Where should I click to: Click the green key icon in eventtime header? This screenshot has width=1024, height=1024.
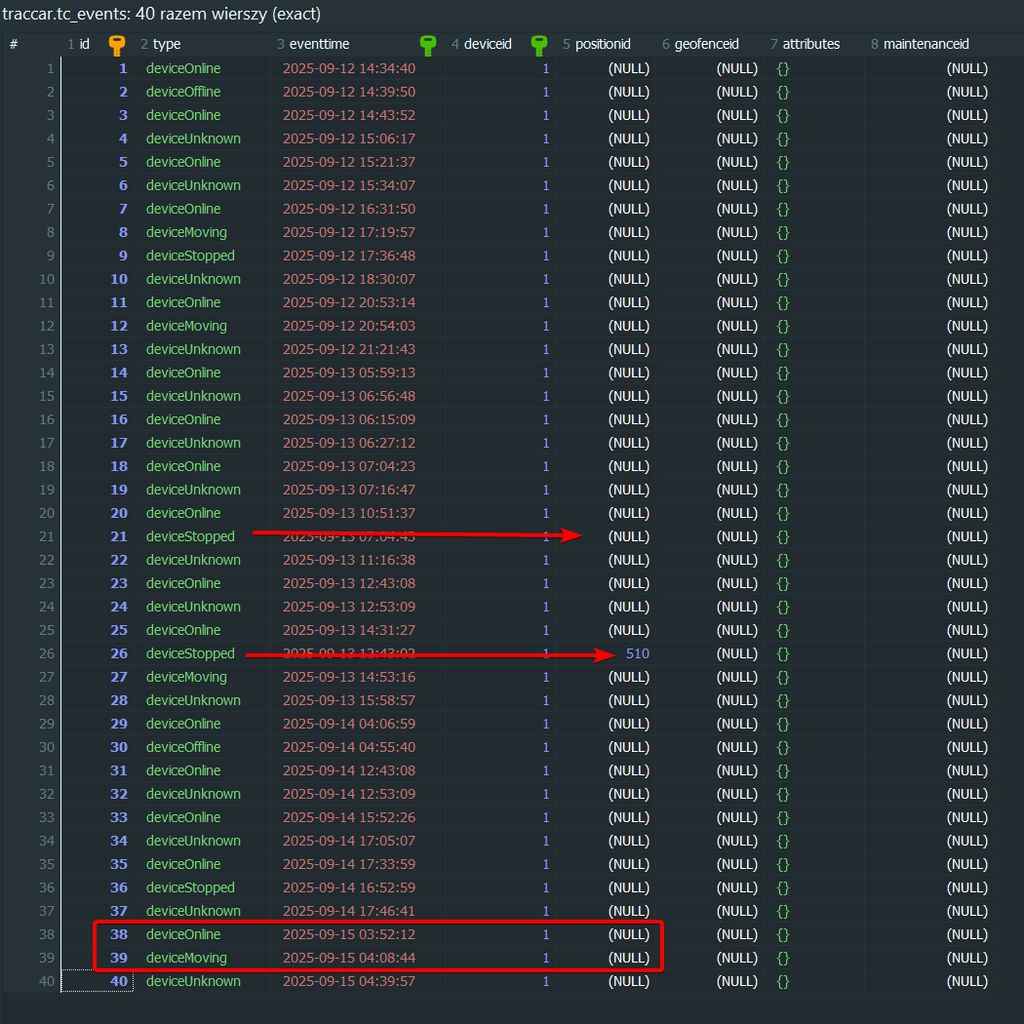pos(428,45)
